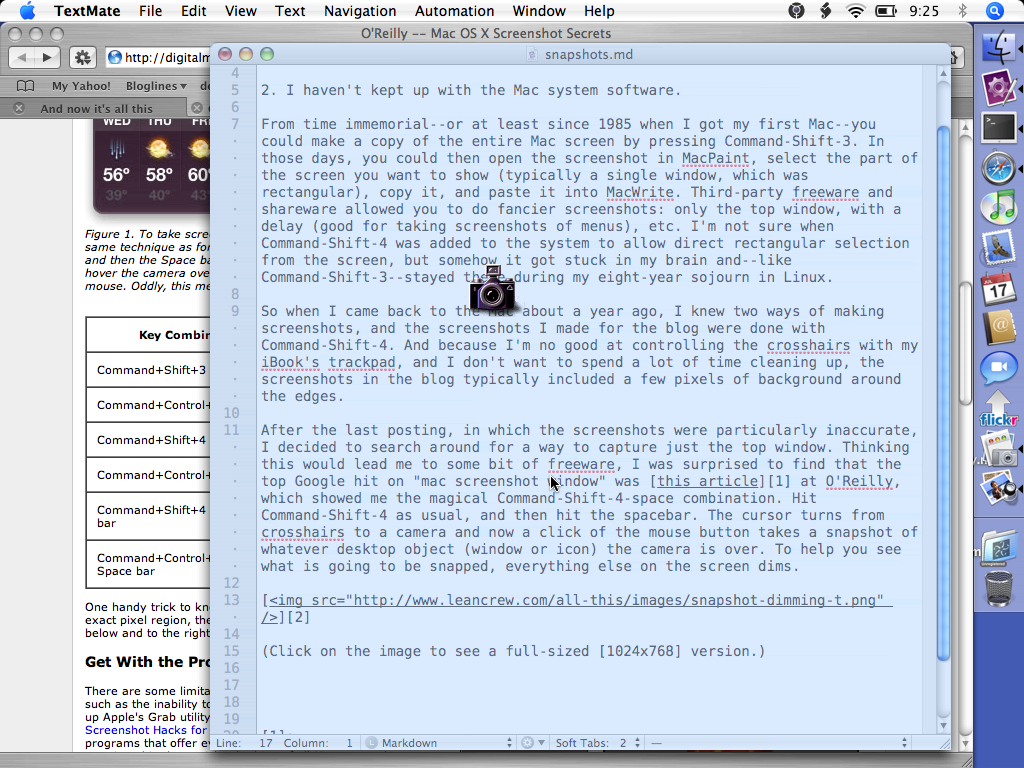Open the Window menu

(x=539, y=11)
